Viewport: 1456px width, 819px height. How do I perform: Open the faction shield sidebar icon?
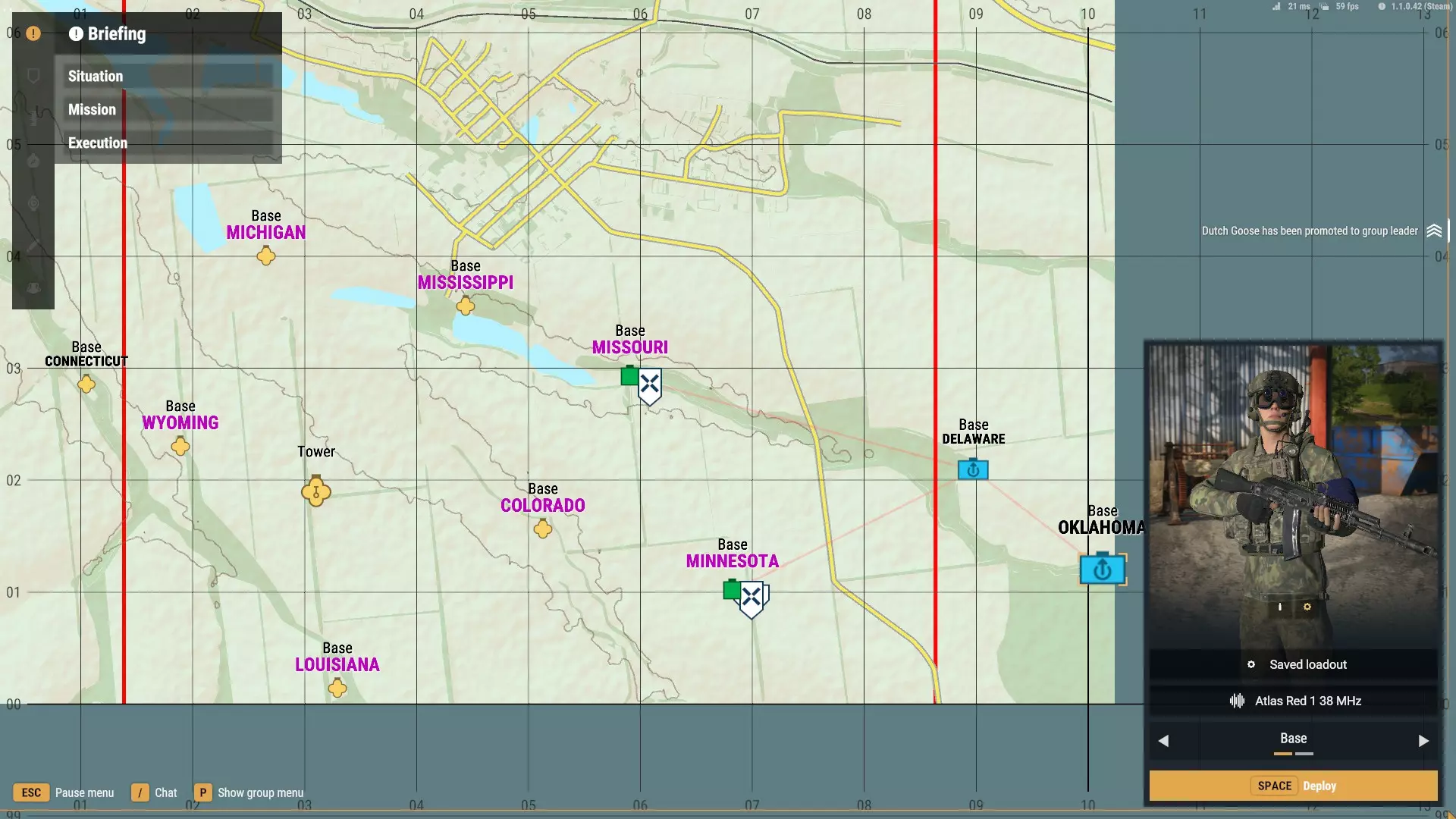33,76
